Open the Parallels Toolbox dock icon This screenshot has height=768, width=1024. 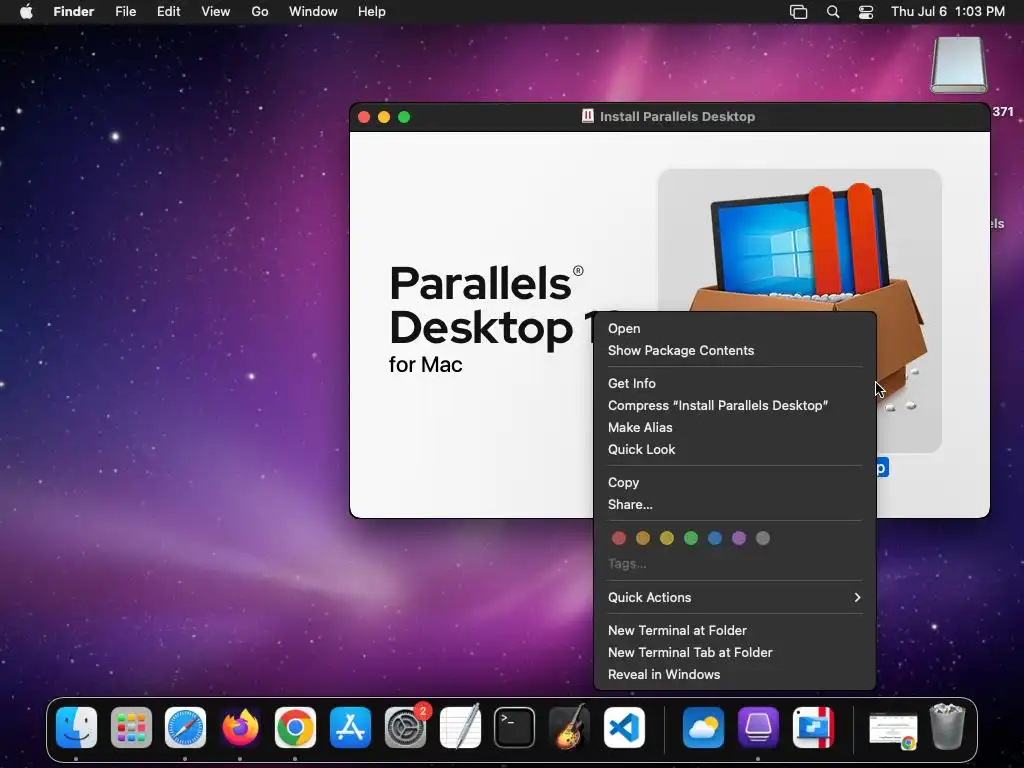pos(813,727)
